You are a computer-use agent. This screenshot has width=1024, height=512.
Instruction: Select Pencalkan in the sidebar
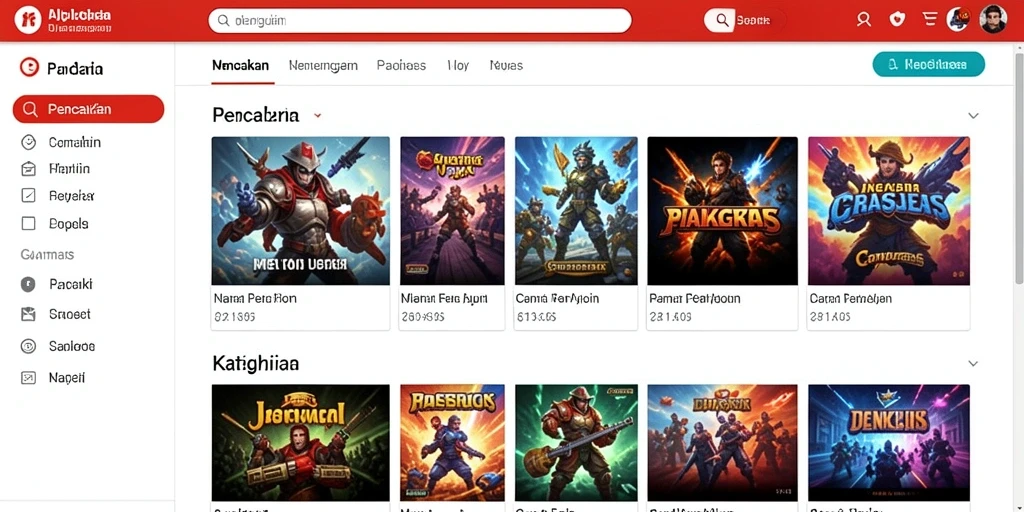(88, 109)
